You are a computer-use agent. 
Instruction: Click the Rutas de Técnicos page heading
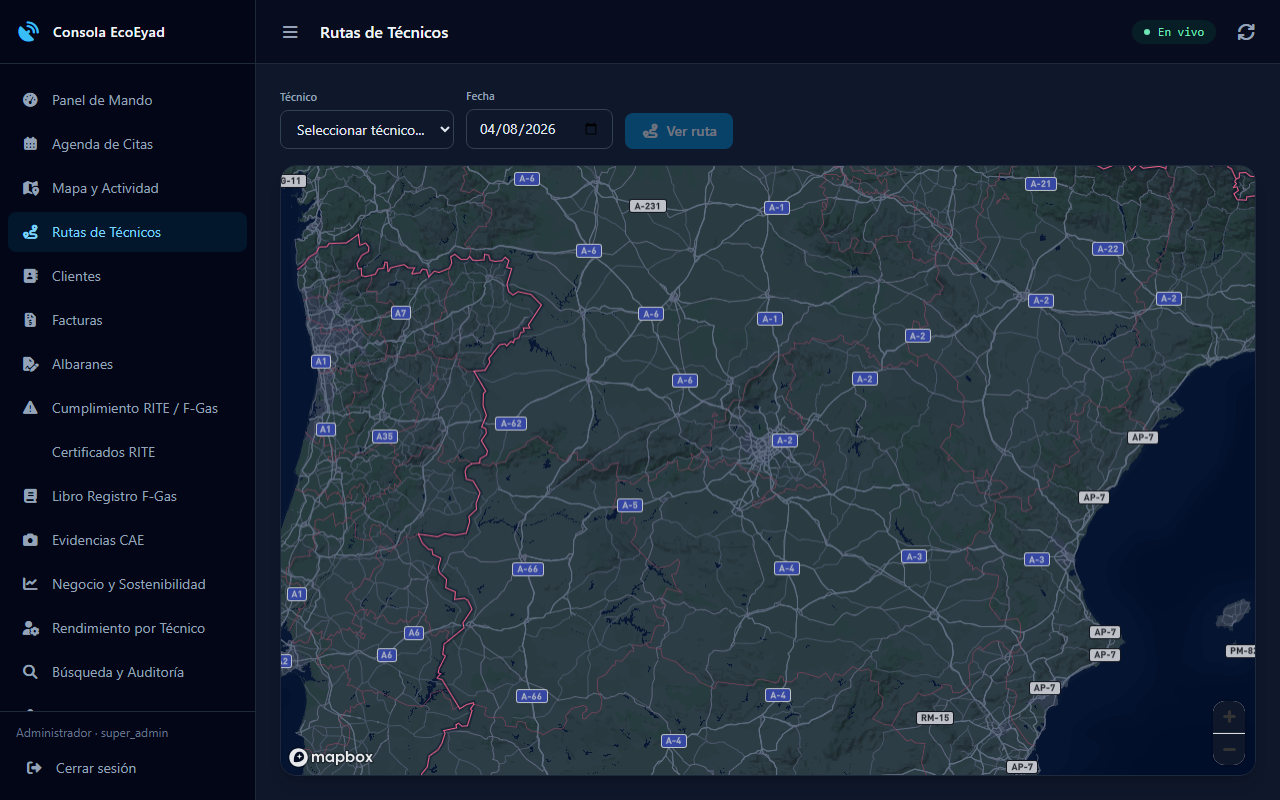[384, 32]
